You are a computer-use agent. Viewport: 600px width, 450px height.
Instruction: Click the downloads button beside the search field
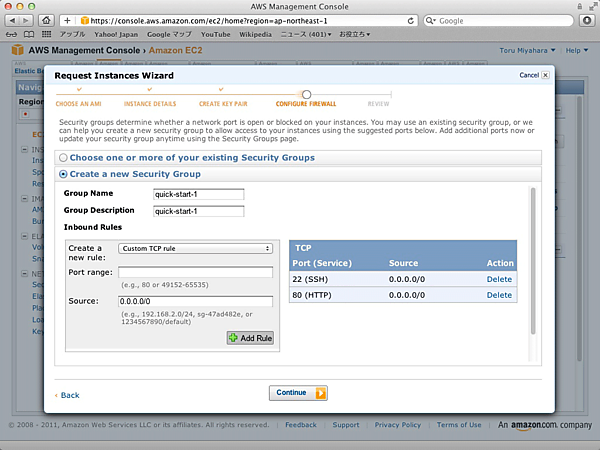click(x=587, y=21)
